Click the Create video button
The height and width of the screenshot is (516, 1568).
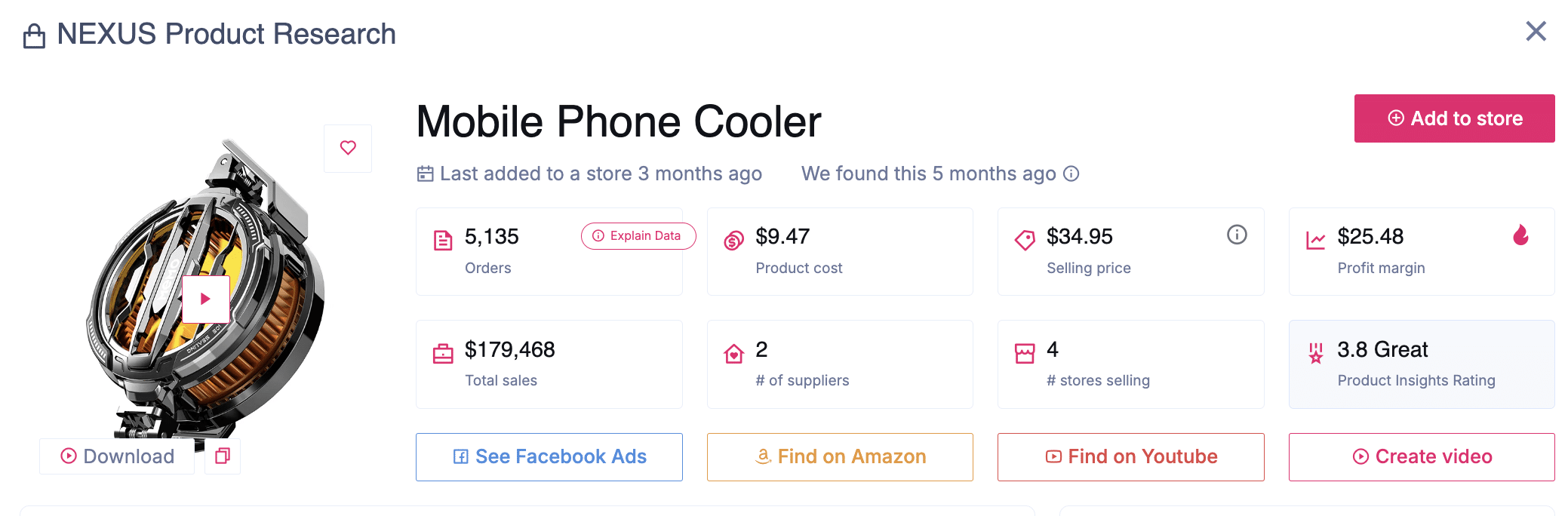(1422, 456)
